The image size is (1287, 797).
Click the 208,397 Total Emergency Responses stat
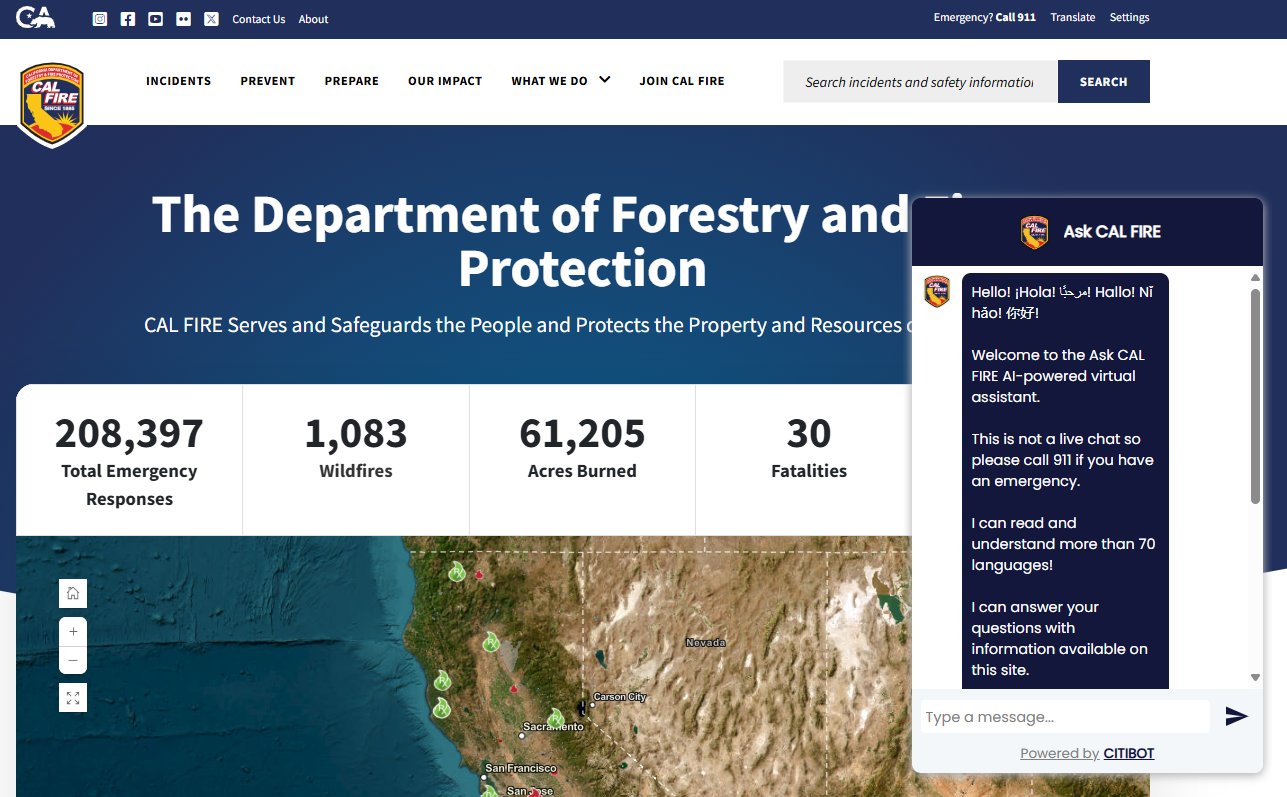(129, 461)
